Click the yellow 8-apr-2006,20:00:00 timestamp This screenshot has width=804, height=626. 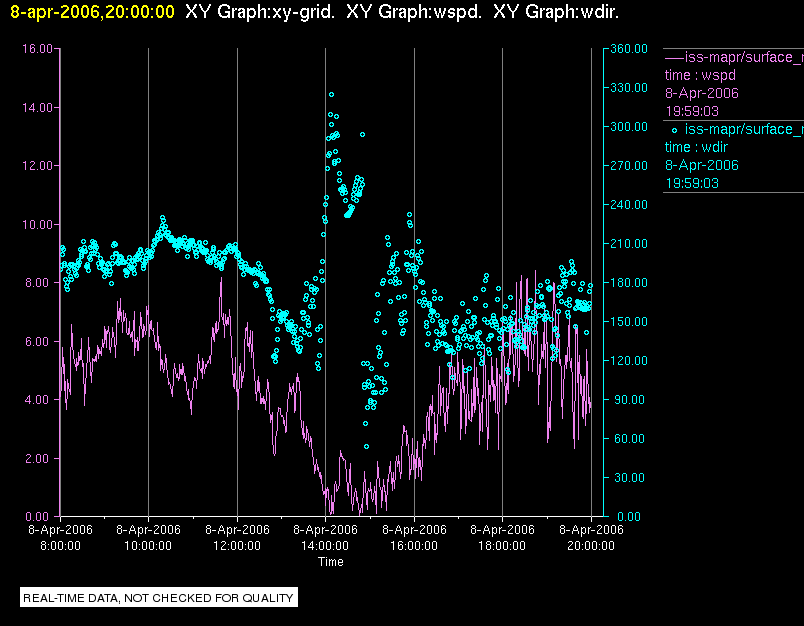coord(92,12)
